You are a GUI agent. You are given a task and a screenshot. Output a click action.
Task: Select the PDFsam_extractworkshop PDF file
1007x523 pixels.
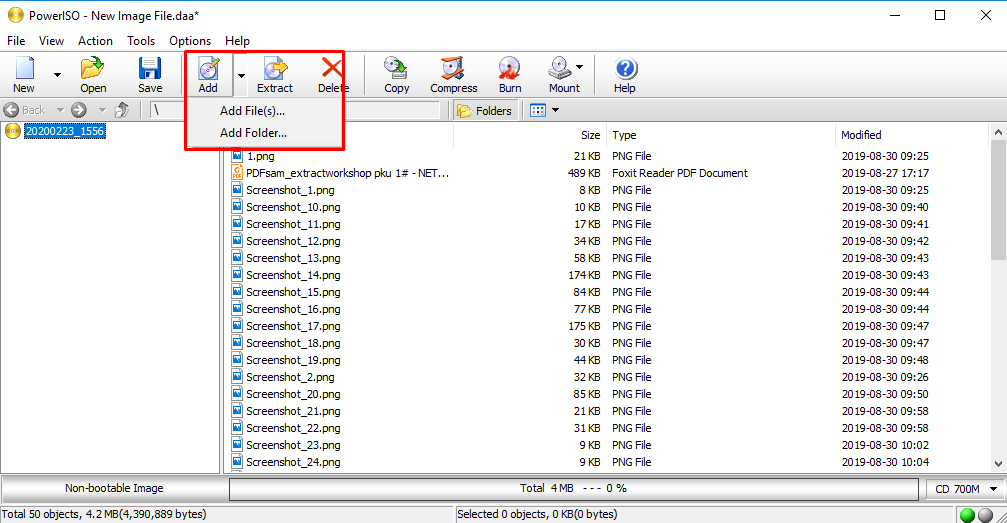347,173
